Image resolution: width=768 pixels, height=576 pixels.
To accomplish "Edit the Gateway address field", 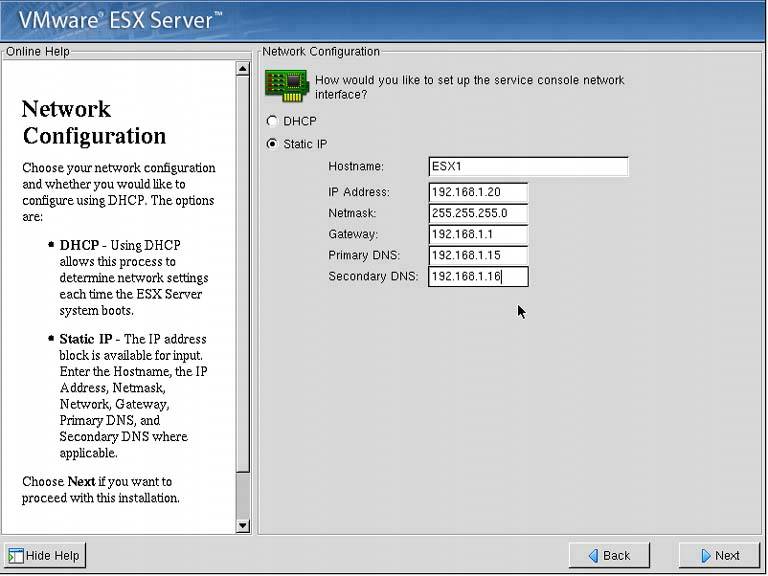I will (477, 234).
